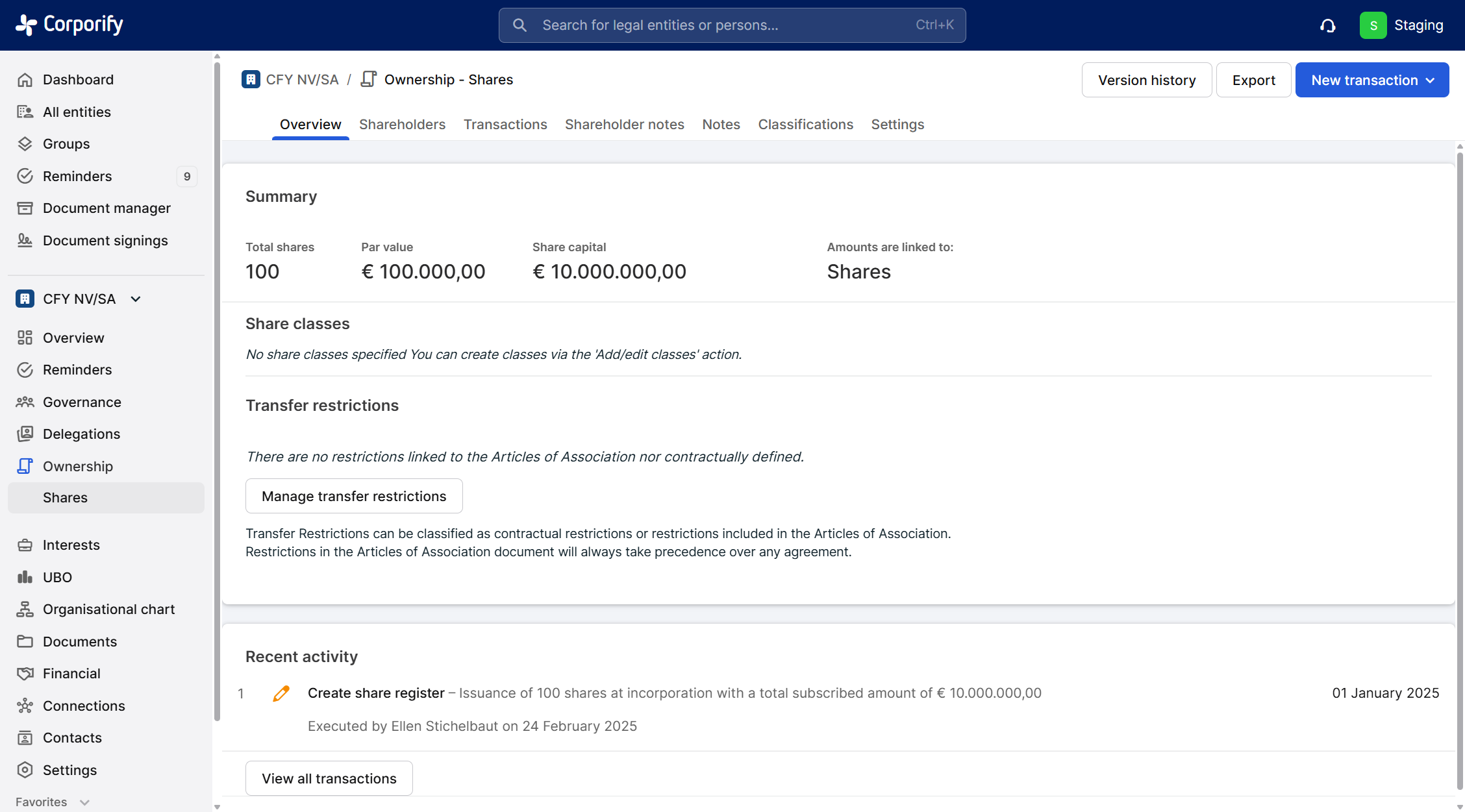The height and width of the screenshot is (812, 1465).
Task: Click the Connections network icon
Action: point(25,706)
